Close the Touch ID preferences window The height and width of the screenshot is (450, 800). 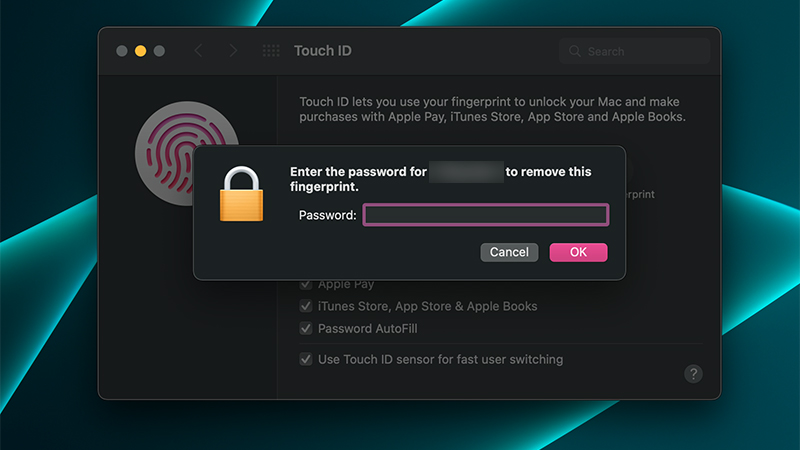pyautogui.click(x=122, y=51)
